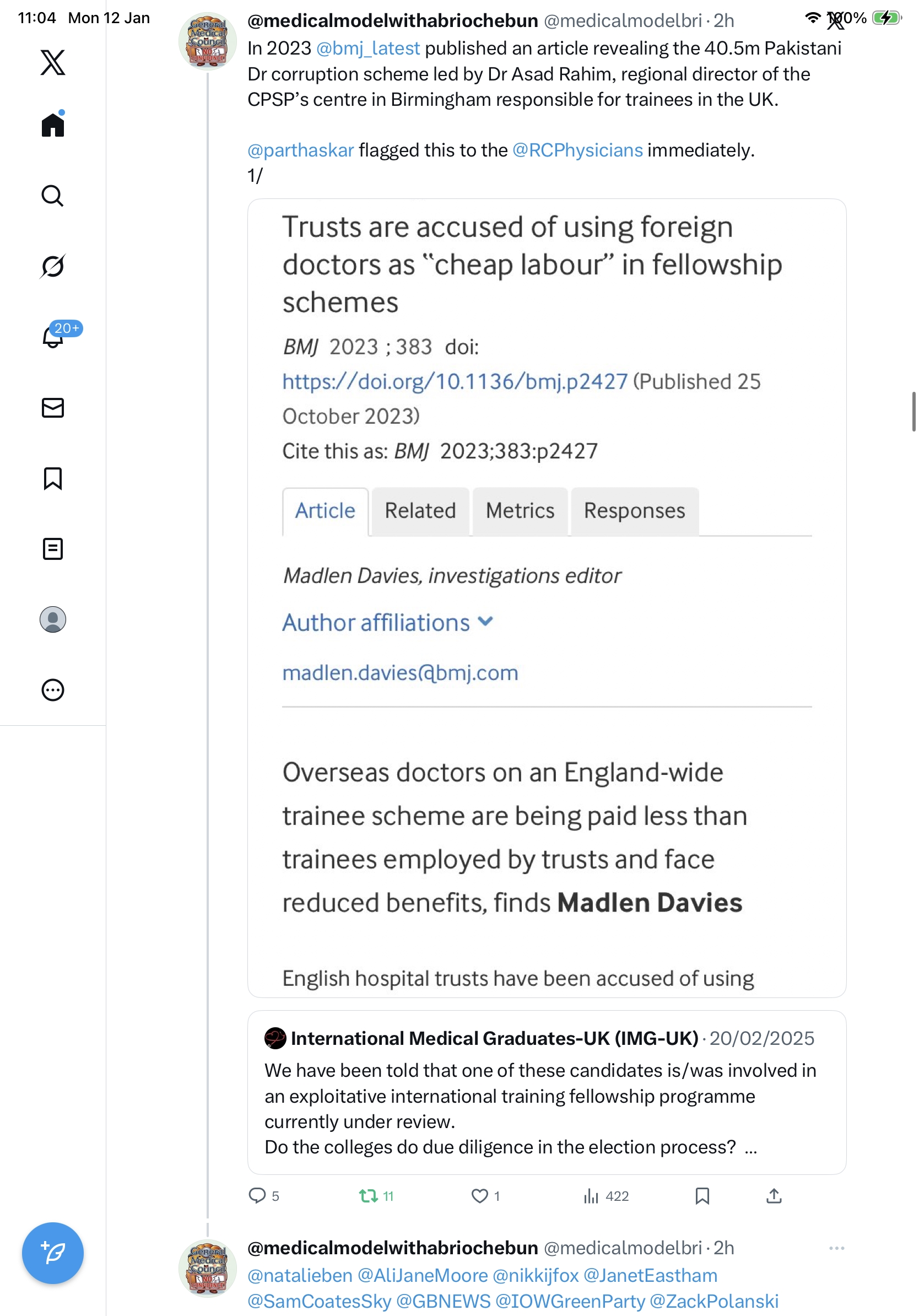The width and height of the screenshot is (919, 1316).
Task: Open the profile avatar in sidebar
Action: [x=53, y=619]
